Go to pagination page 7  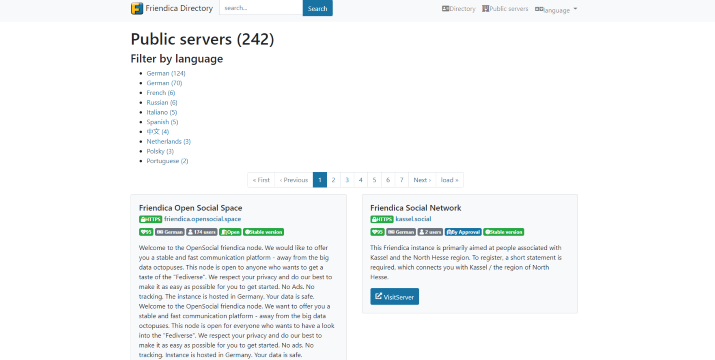point(401,180)
